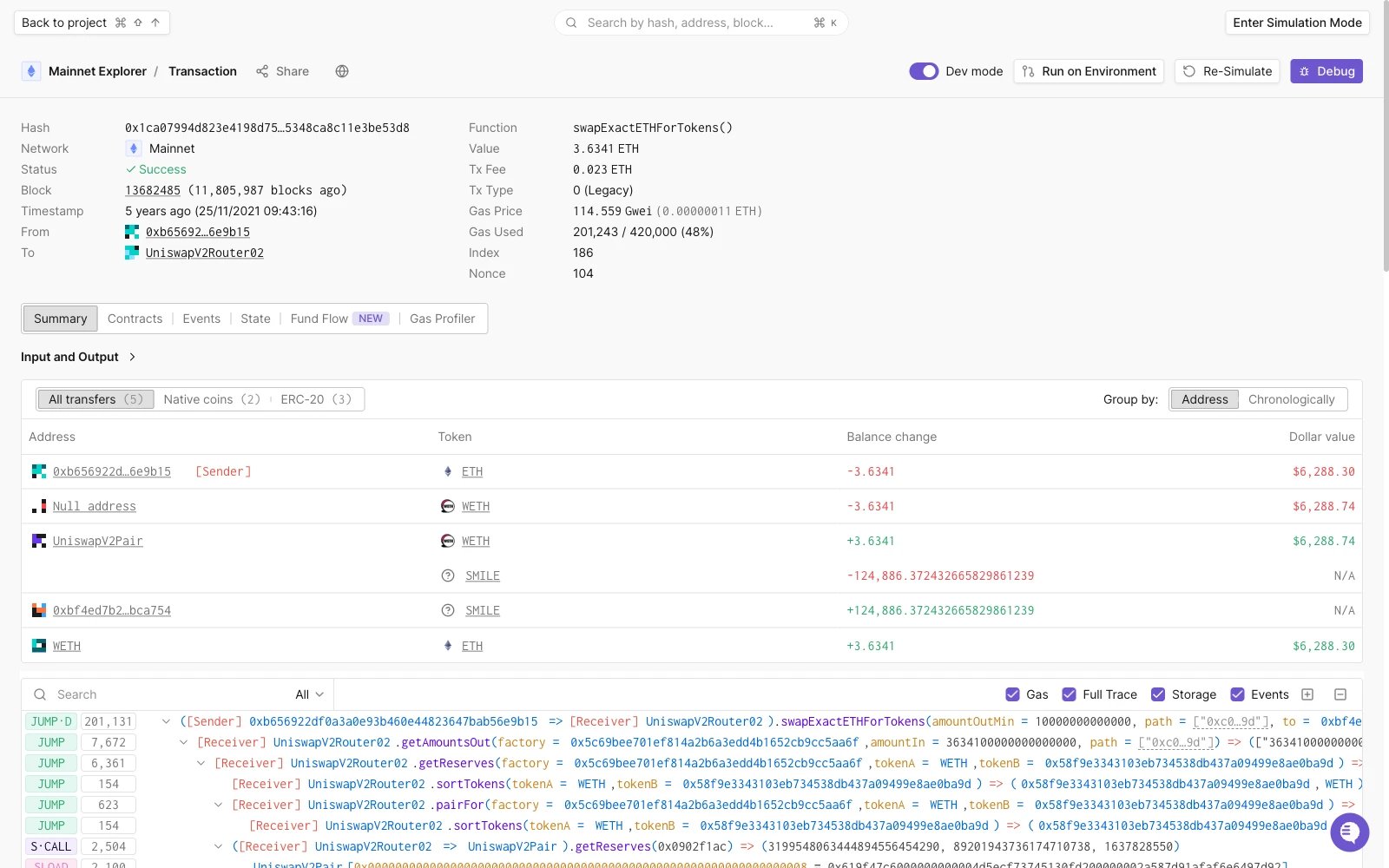Click the 0xbf4ed7b2…bca754 identicon

click(39, 610)
